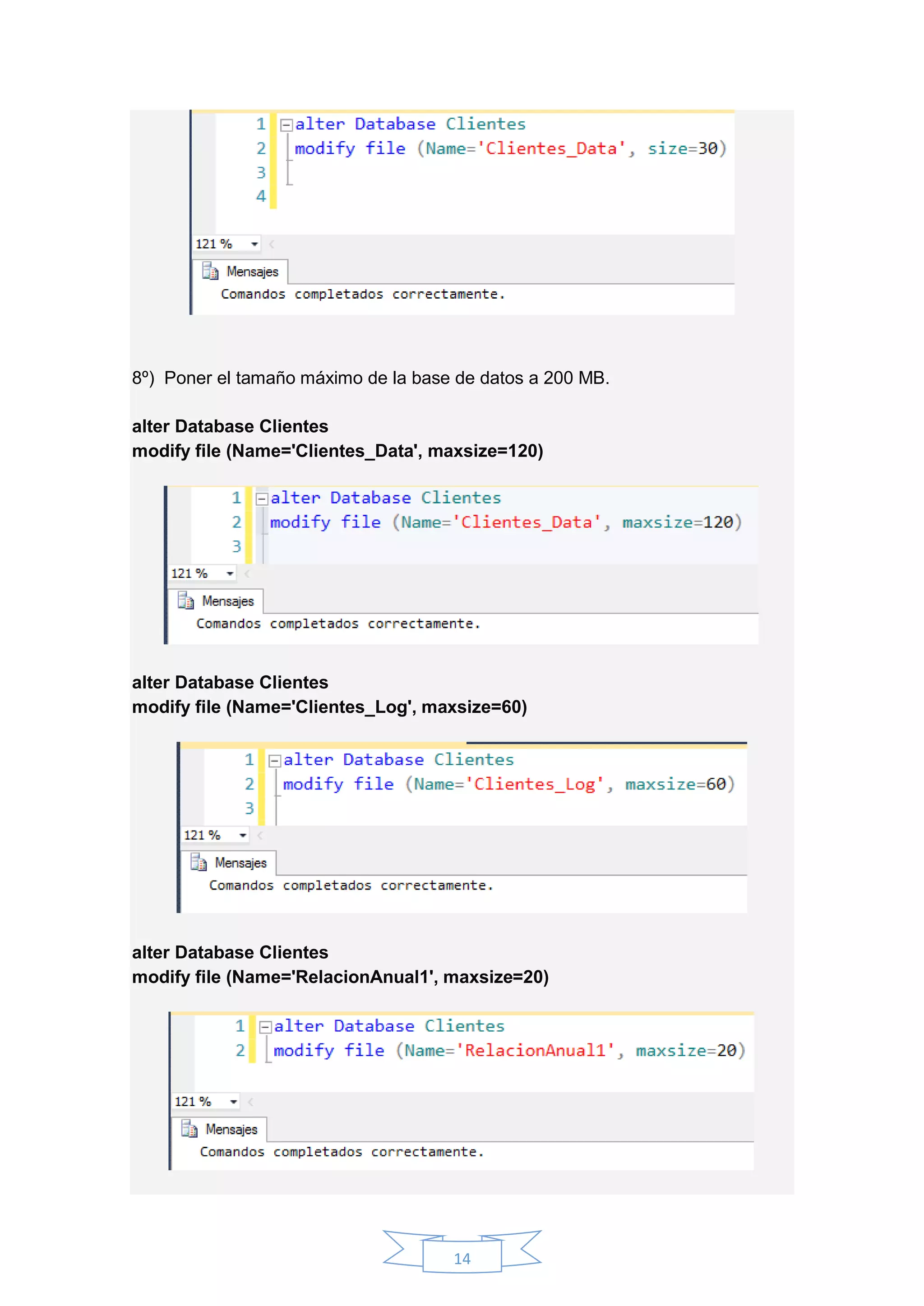Collapse the code block in the maxsize=120 query
Image resolution: width=924 pixels, height=1306 pixels.
[262, 499]
